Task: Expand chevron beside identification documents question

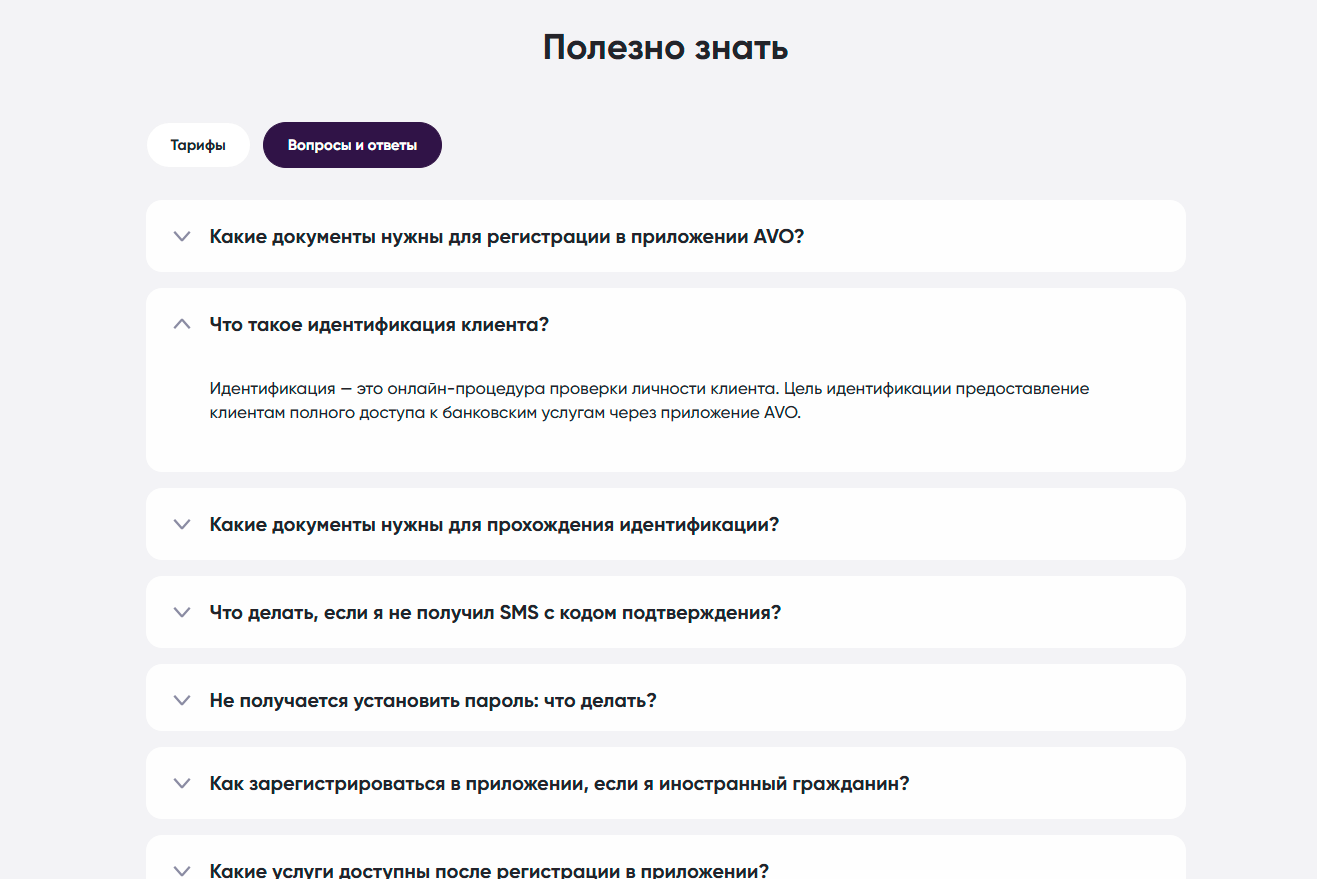Action: [x=181, y=524]
